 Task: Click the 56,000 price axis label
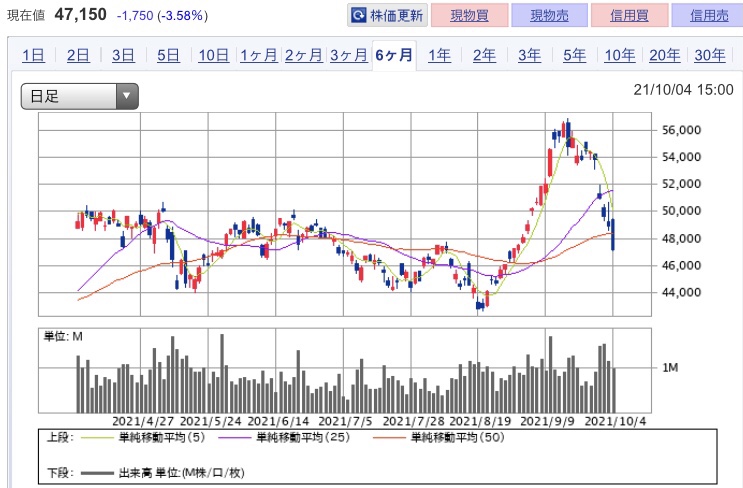point(681,130)
